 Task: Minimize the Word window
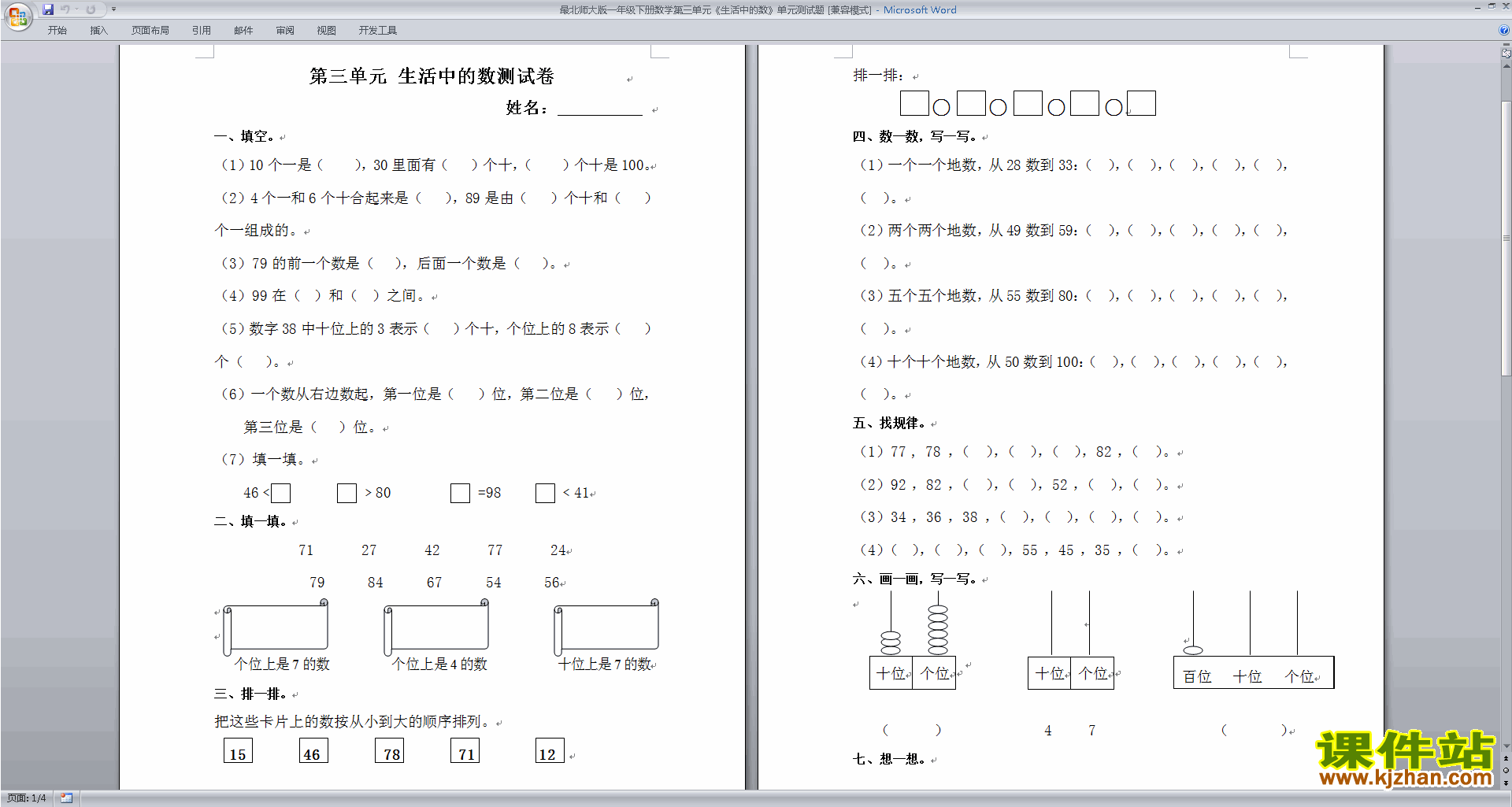coord(1477,7)
